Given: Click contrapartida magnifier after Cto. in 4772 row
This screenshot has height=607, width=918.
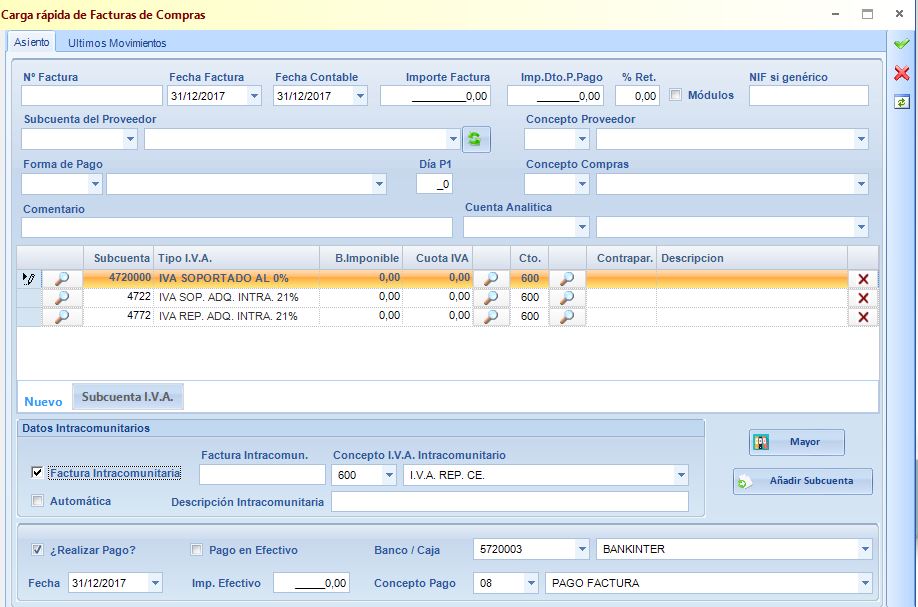Looking at the screenshot, I should [567, 317].
